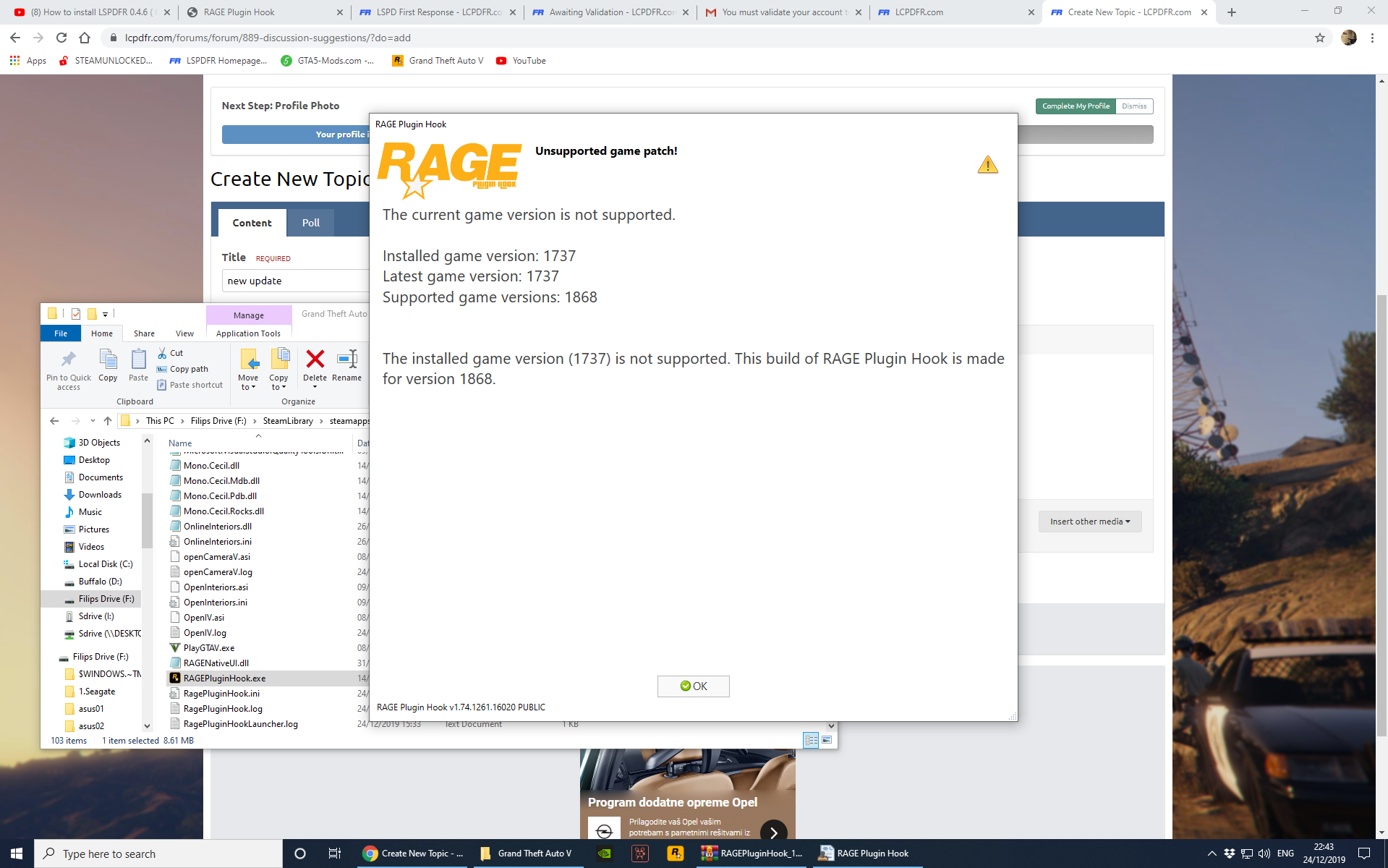Click OK in the RAGE Plugin Hook dialog
Screen dimensions: 1388x868
(693, 686)
